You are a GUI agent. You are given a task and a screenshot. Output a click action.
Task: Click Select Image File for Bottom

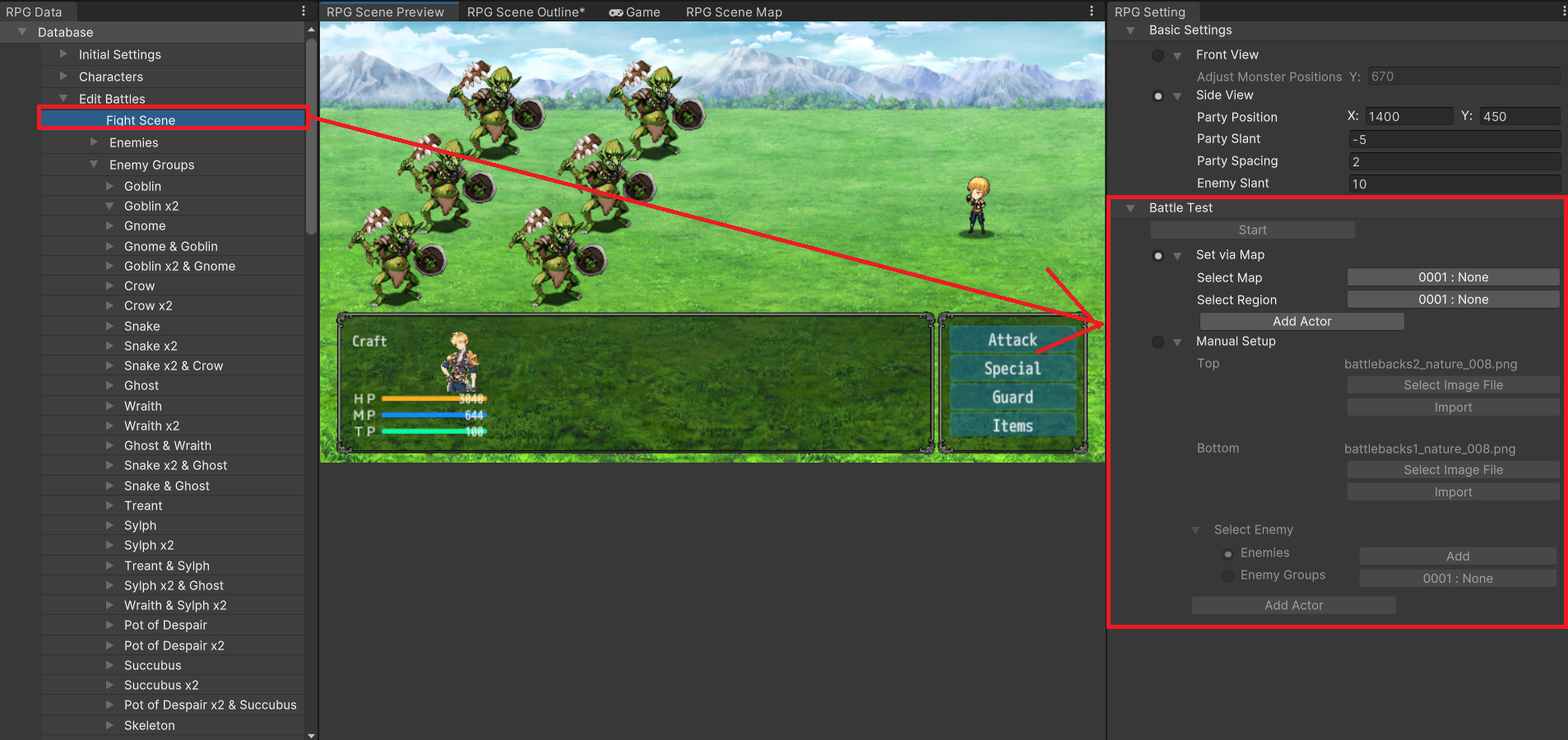point(1453,470)
